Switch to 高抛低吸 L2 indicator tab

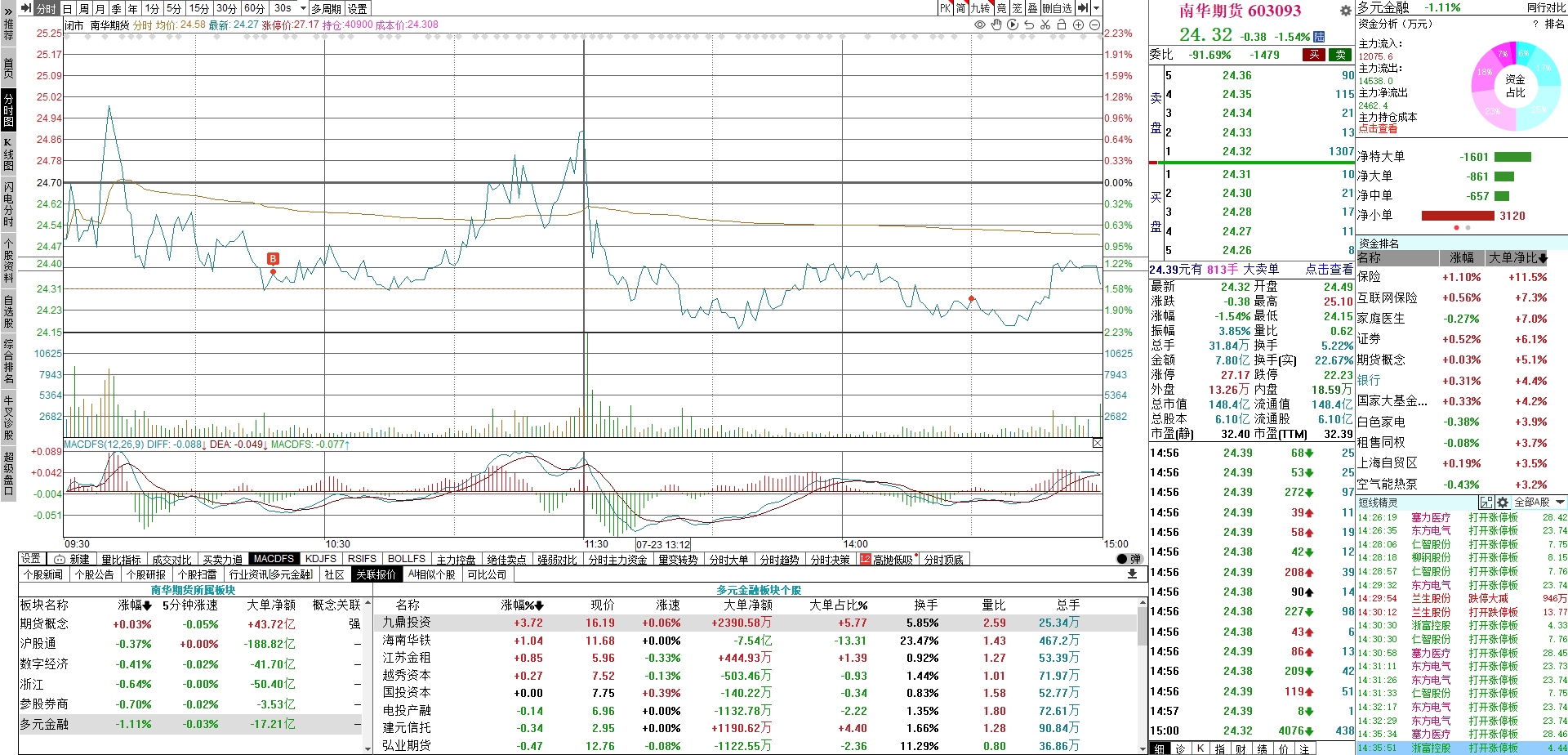click(x=887, y=560)
